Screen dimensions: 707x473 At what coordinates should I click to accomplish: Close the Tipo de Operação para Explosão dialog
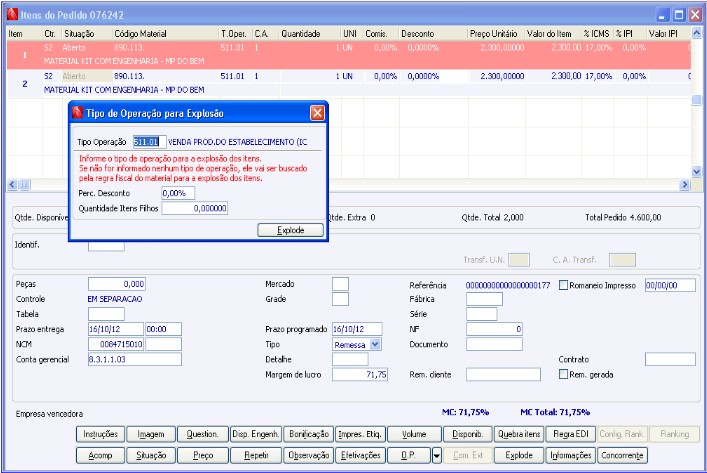coord(317,113)
